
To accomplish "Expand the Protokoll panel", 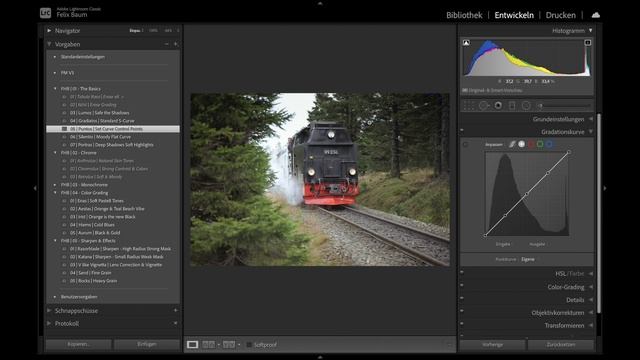I will tap(49, 323).
